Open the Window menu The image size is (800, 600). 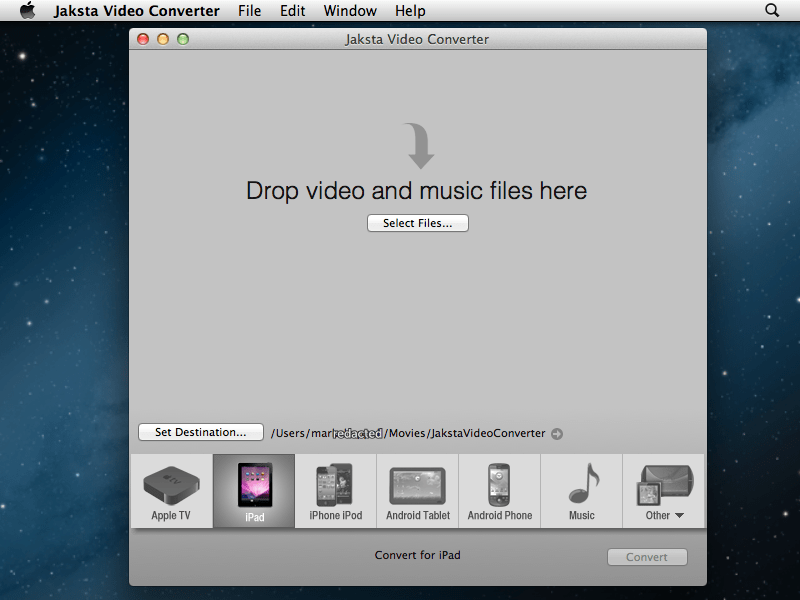click(350, 11)
